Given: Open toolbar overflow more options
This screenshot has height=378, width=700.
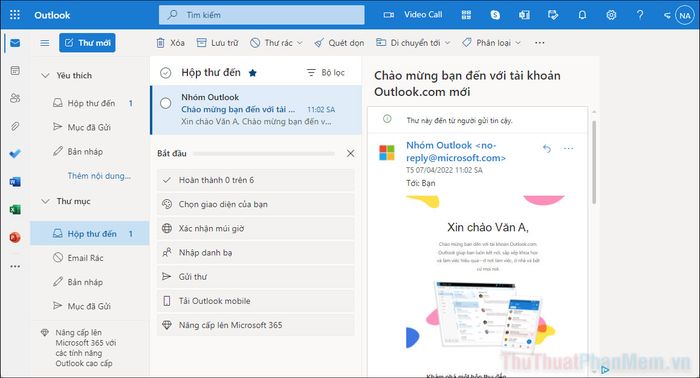Looking at the screenshot, I should coord(539,43).
